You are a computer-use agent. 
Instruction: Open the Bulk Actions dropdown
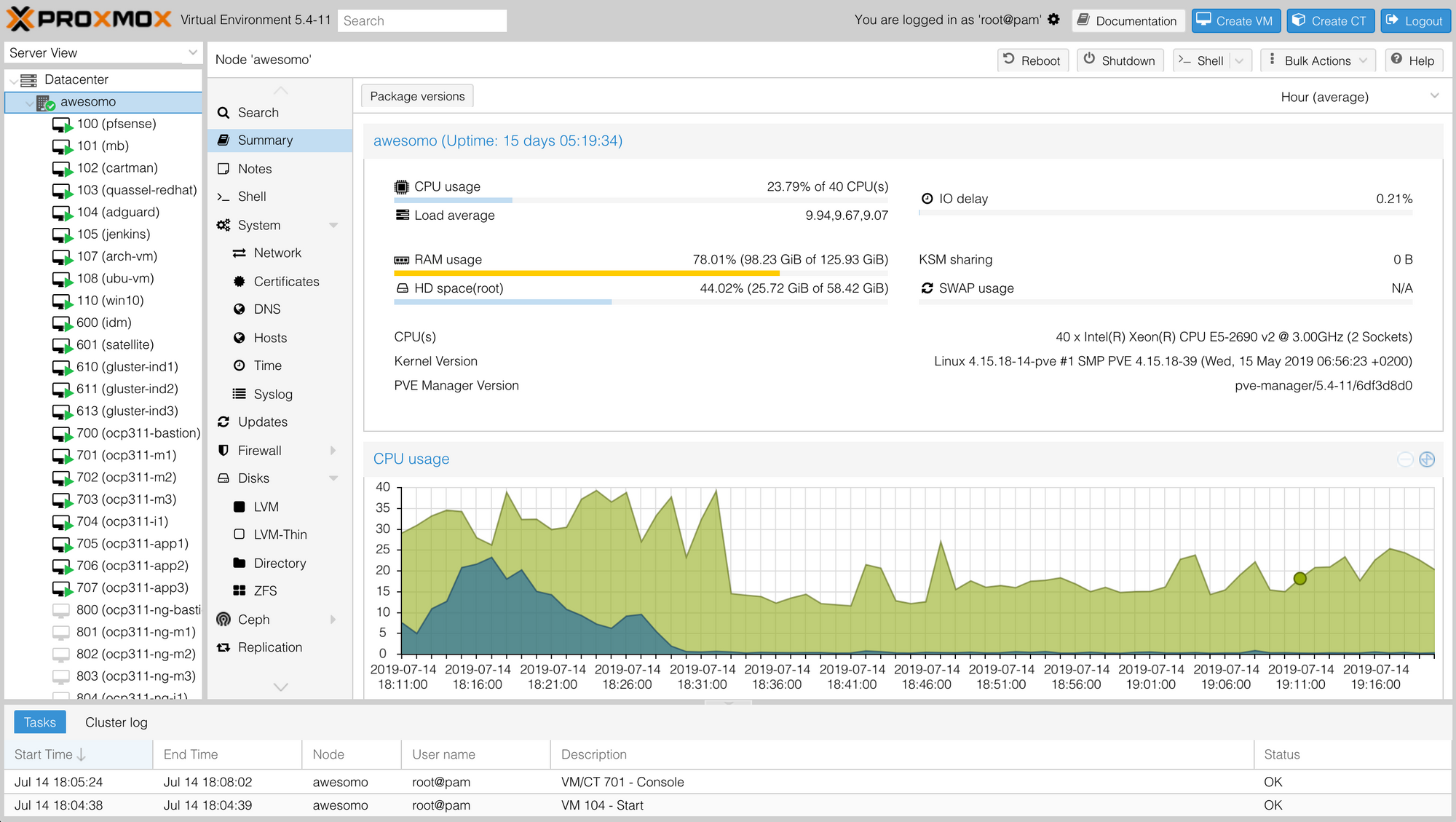click(1318, 60)
